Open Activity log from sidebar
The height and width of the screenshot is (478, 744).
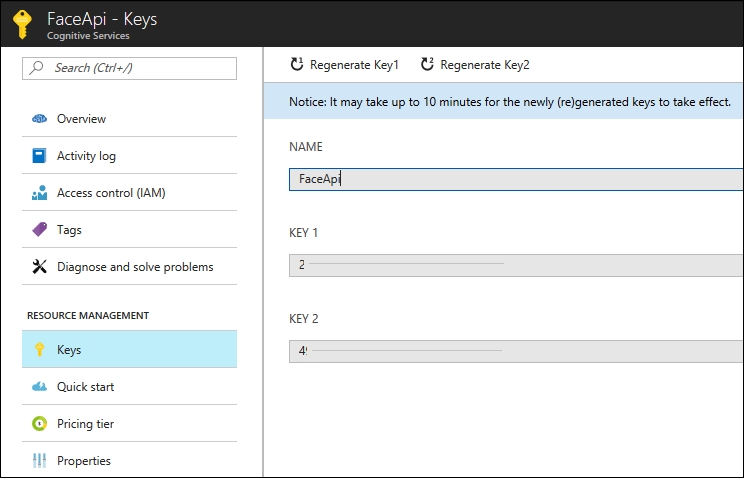tap(86, 156)
